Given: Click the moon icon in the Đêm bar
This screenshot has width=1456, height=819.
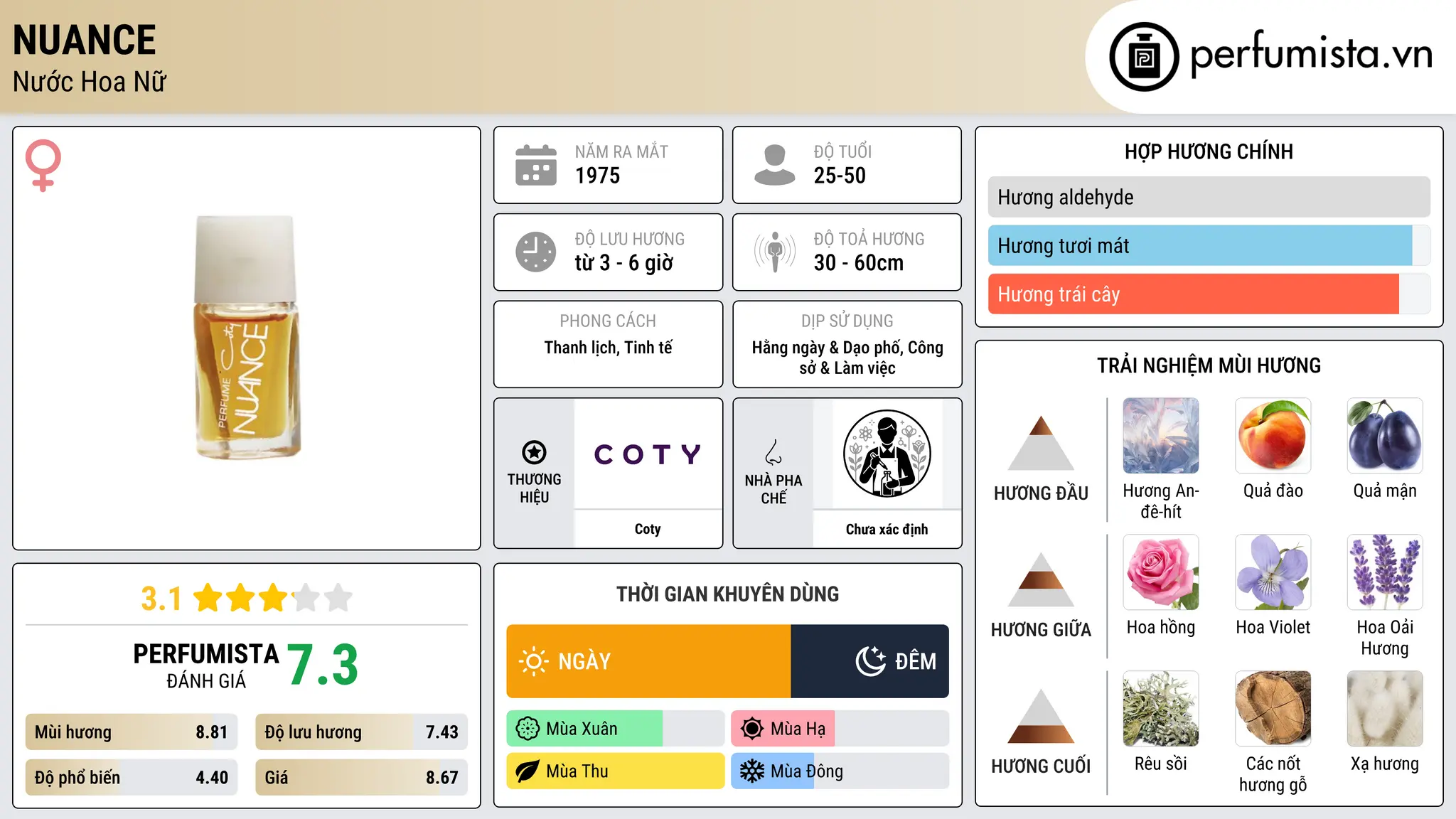Looking at the screenshot, I should click(870, 661).
